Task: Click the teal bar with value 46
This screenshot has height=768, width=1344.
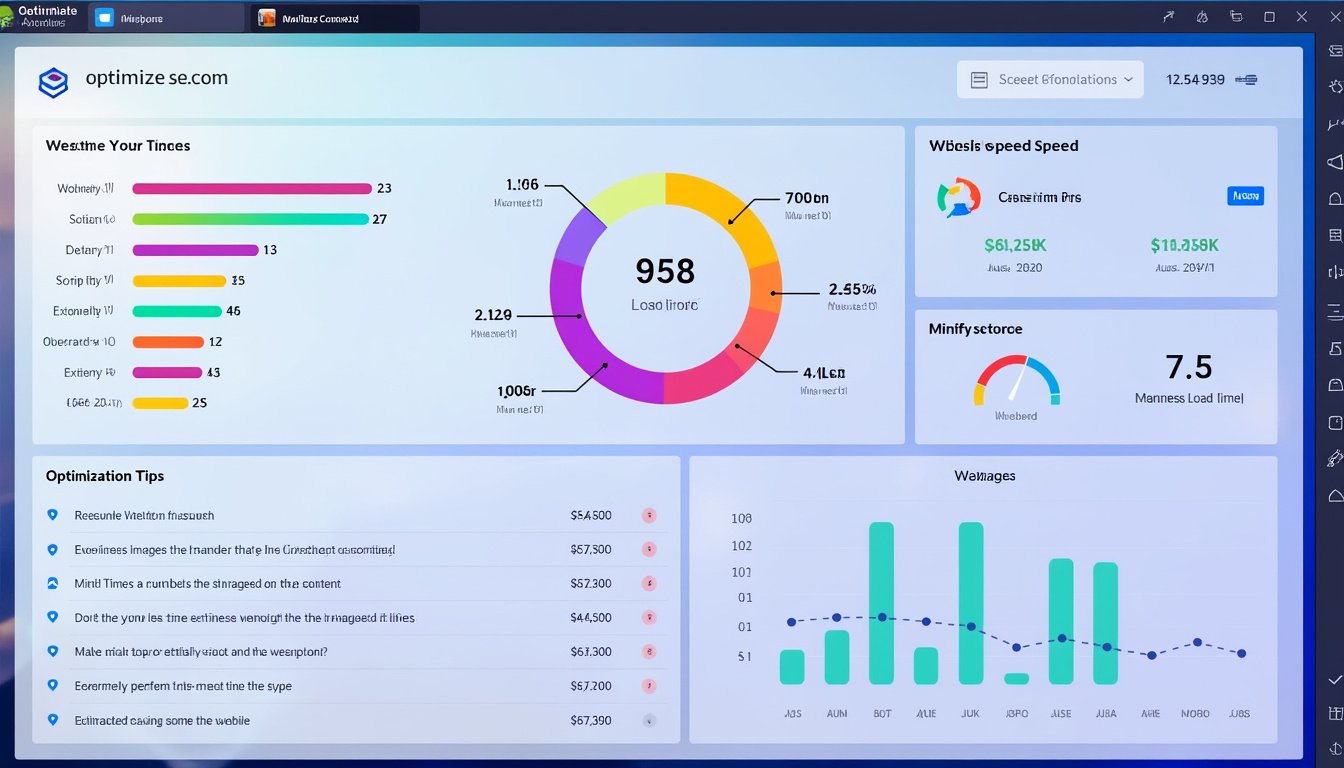Action: point(177,311)
